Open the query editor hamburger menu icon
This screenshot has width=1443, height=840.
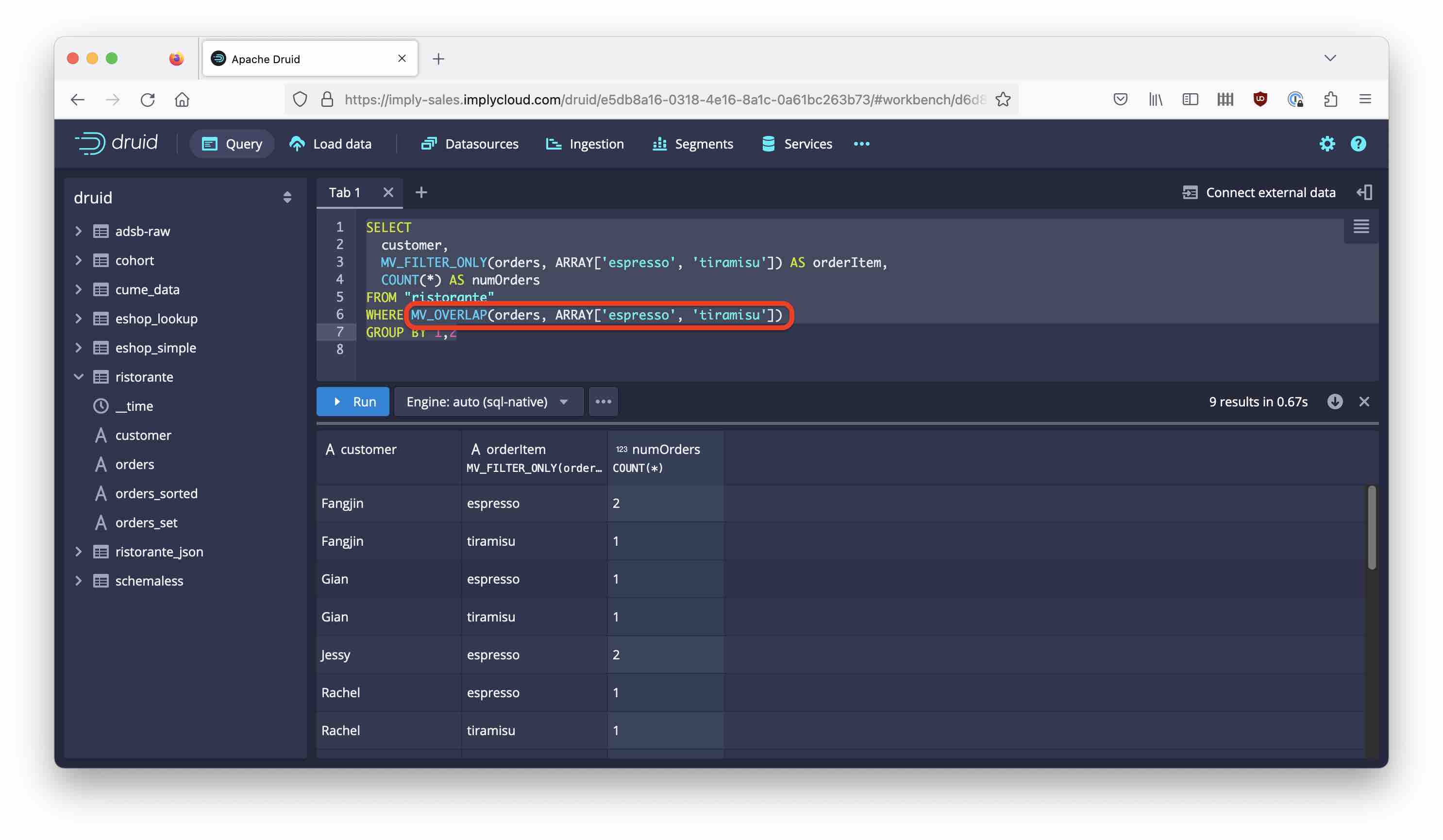(x=1360, y=227)
